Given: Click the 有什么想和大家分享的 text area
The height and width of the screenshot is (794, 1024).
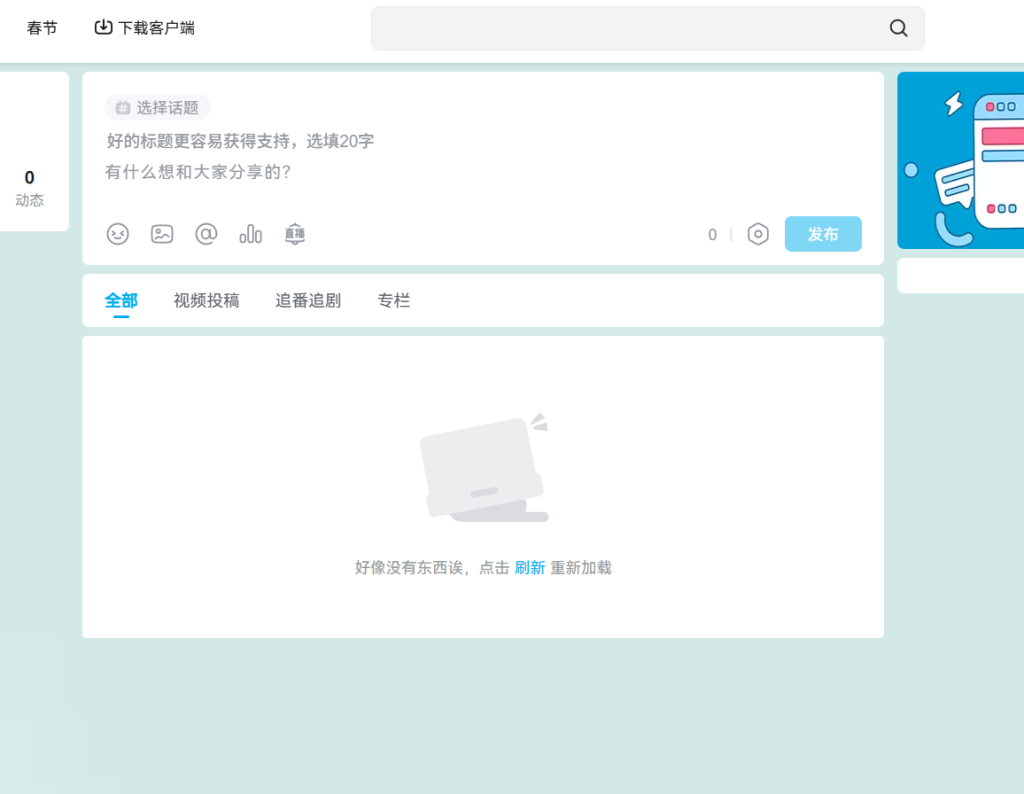Looking at the screenshot, I should point(400,172).
